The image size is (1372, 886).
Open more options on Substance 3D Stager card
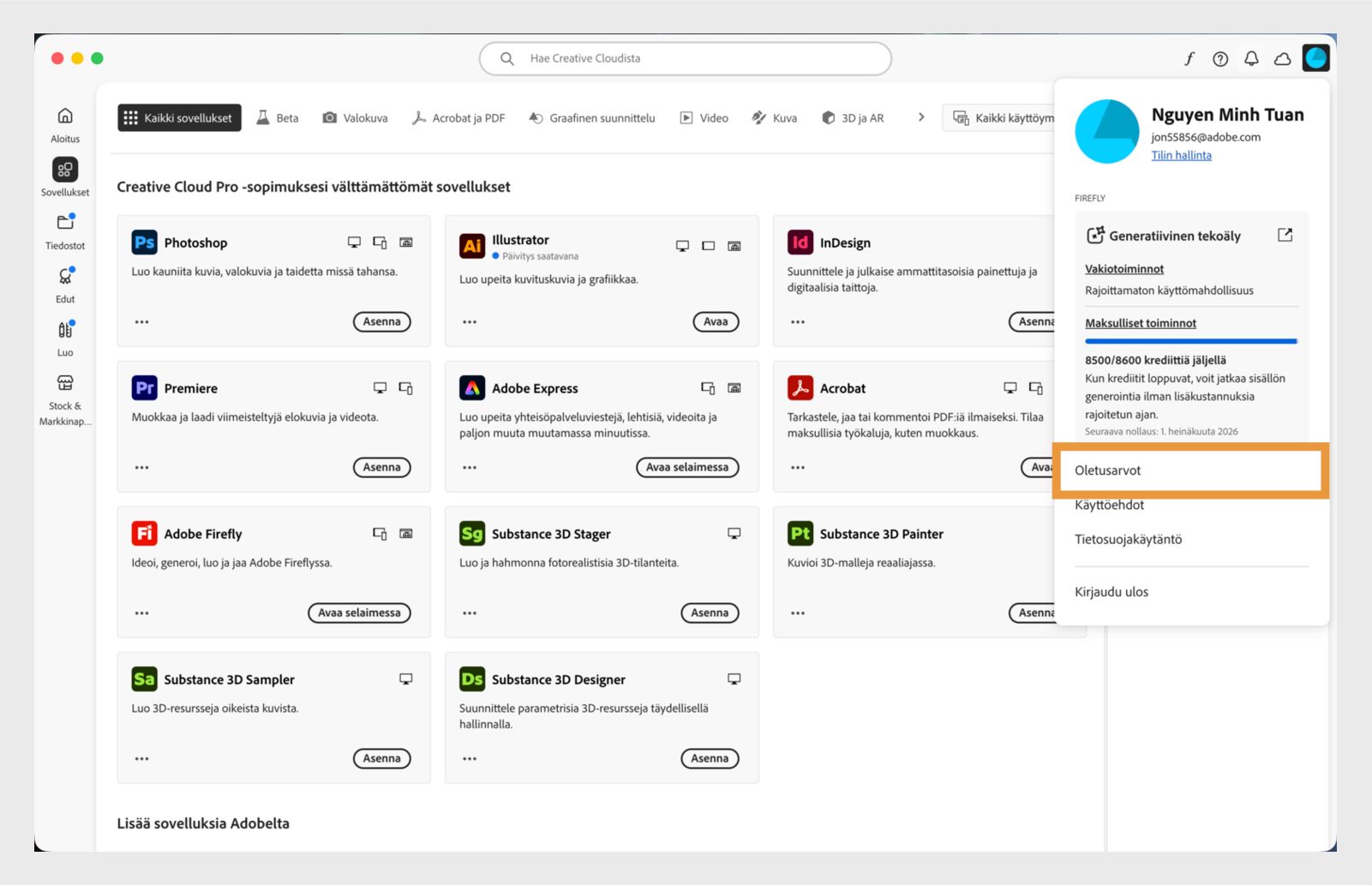click(470, 614)
